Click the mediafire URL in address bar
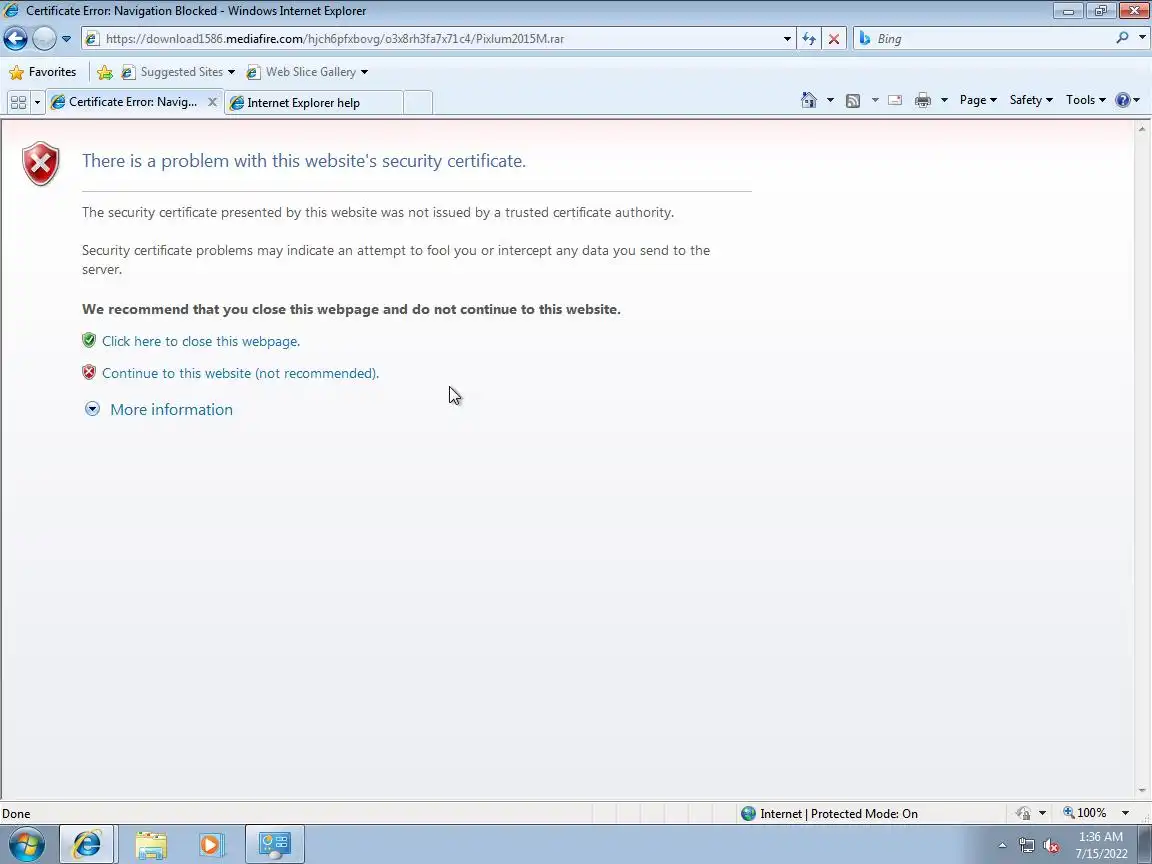The image size is (1152, 864). (334, 39)
